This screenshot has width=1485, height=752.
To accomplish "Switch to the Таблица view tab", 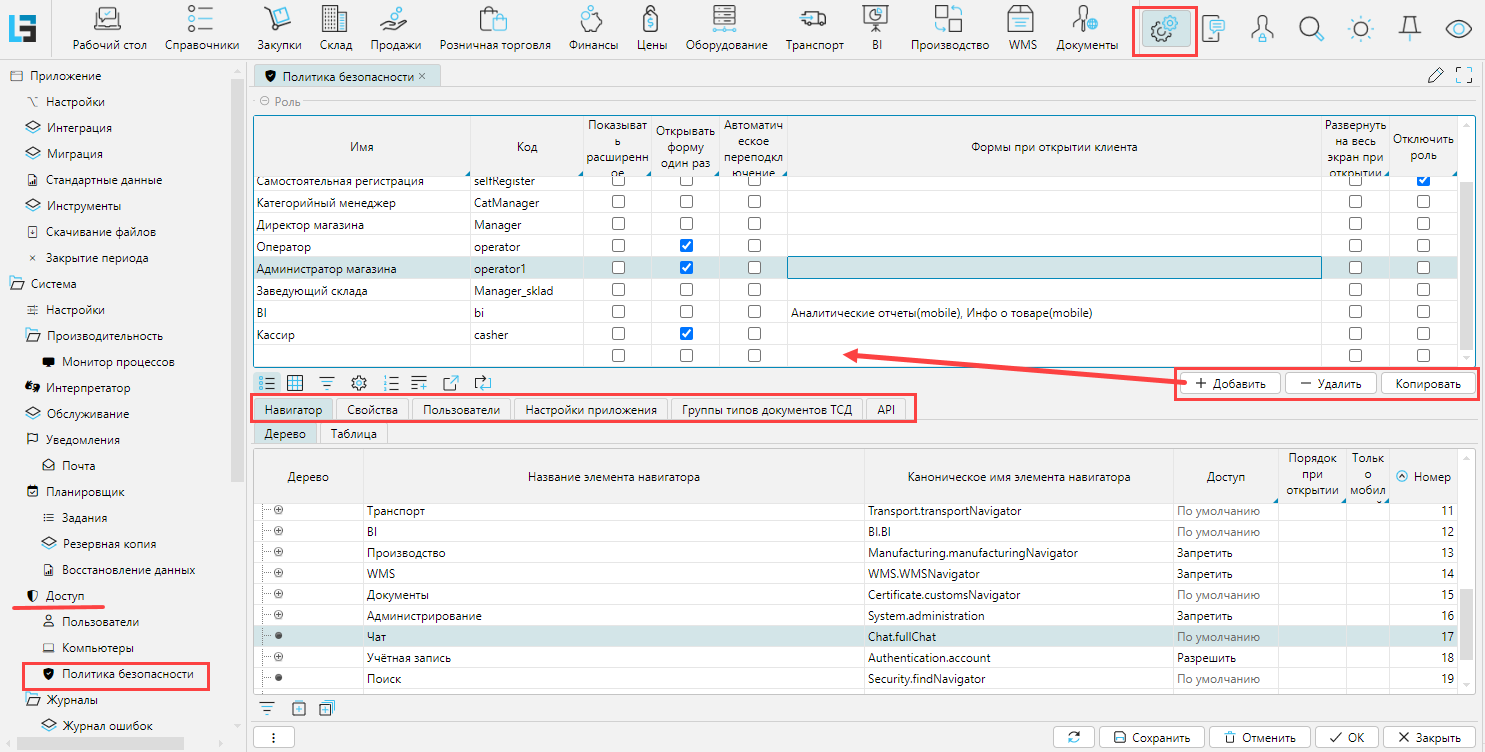I will click(x=353, y=434).
